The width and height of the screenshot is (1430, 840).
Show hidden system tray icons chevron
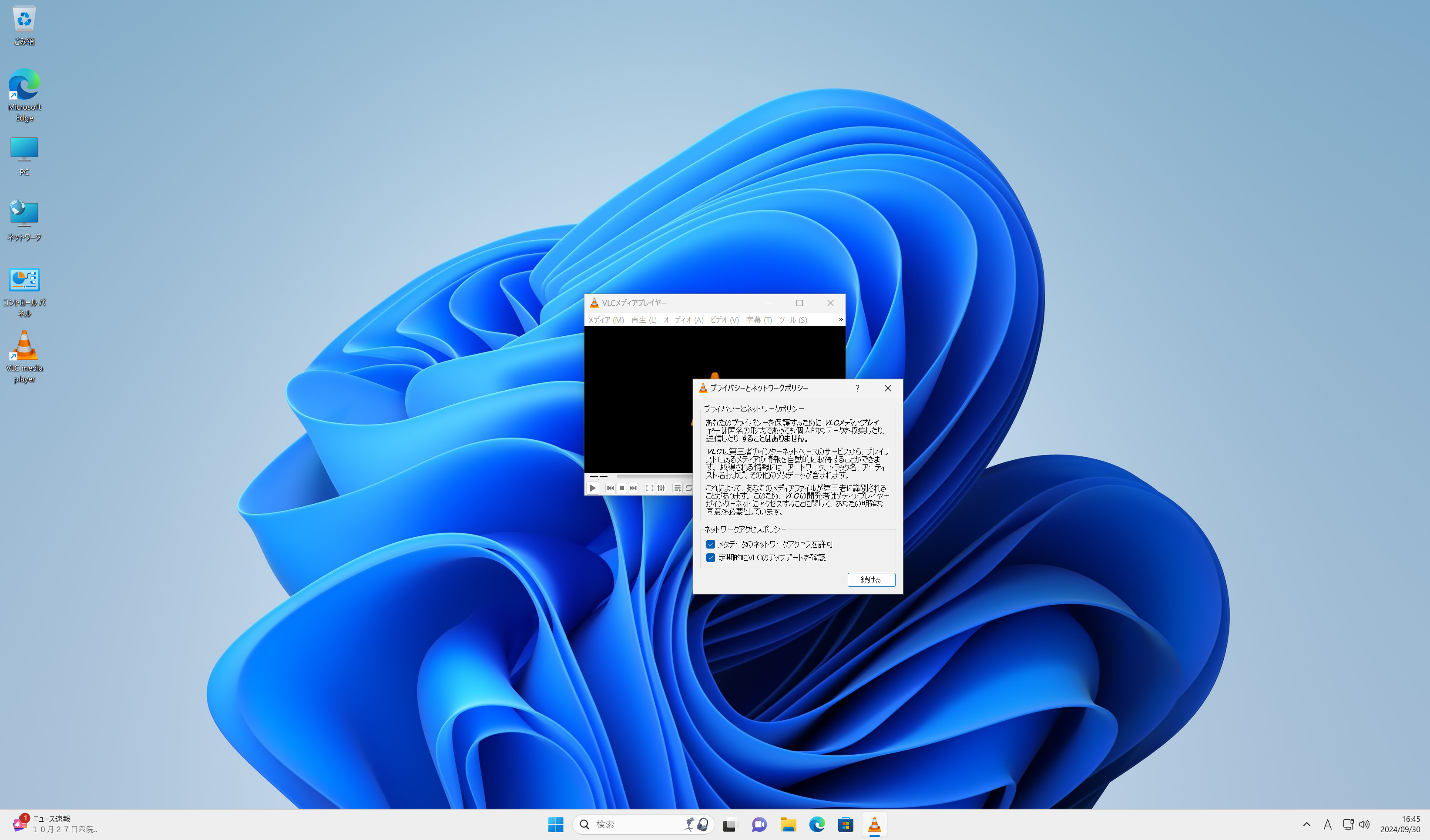pos(1306,824)
